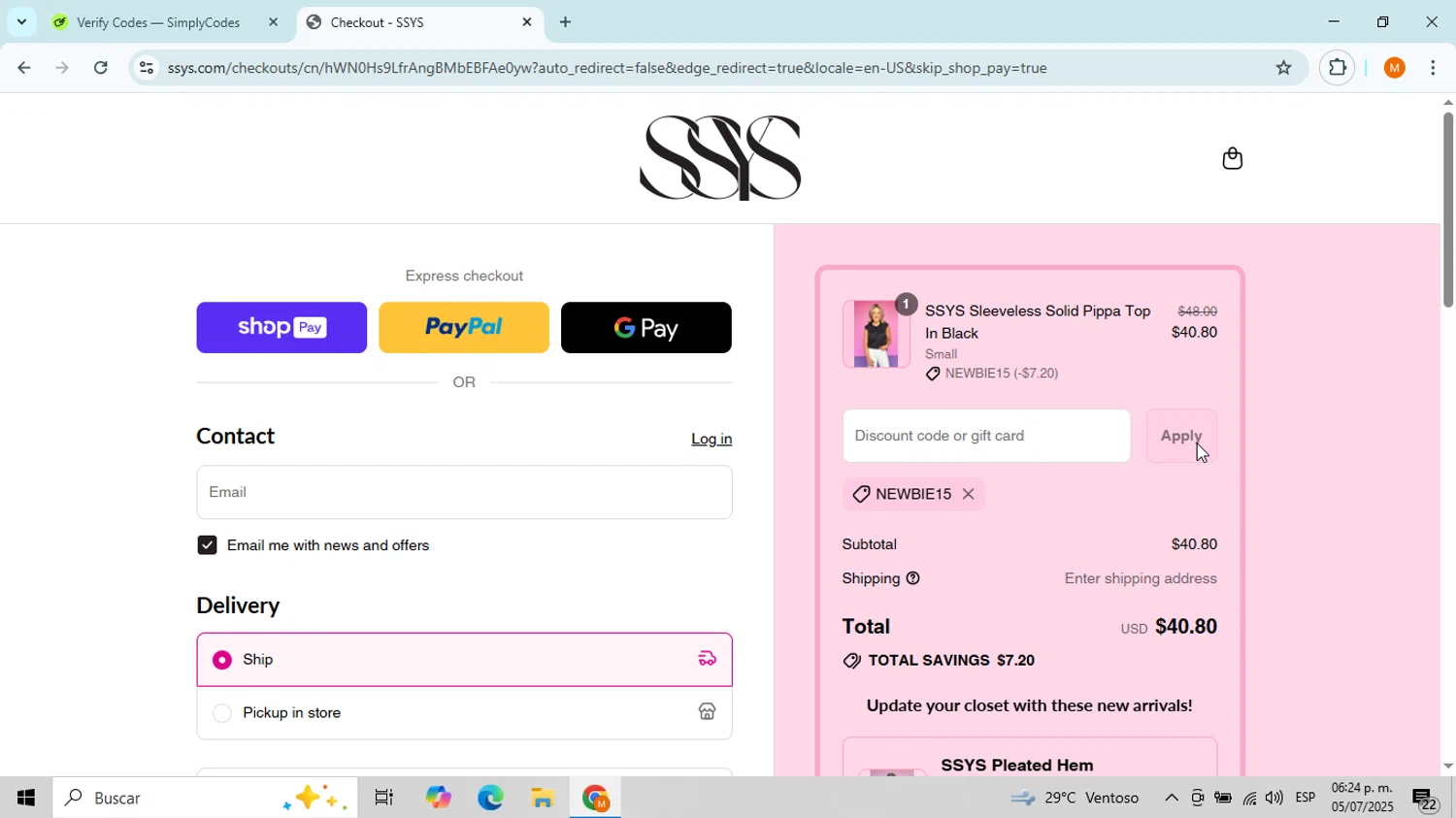The width and height of the screenshot is (1456, 818).
Task: Pay with PayPal
Action: tap(464, 328)
